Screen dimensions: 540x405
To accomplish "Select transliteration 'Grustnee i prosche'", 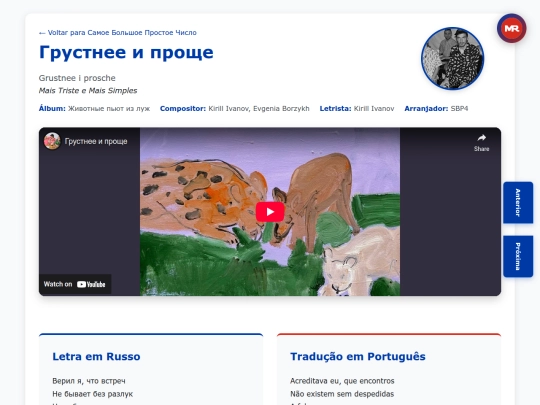I will point(77,78).
